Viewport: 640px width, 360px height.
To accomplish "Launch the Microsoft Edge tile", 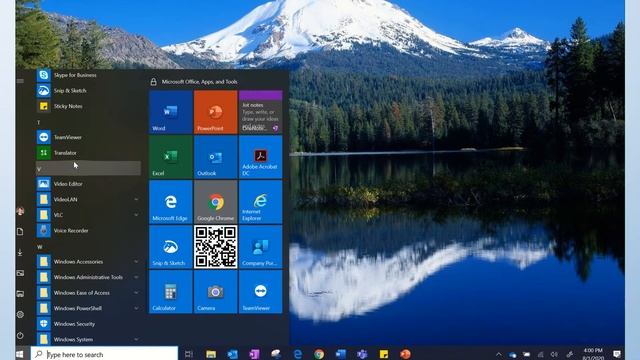I will tap(171, 202).
